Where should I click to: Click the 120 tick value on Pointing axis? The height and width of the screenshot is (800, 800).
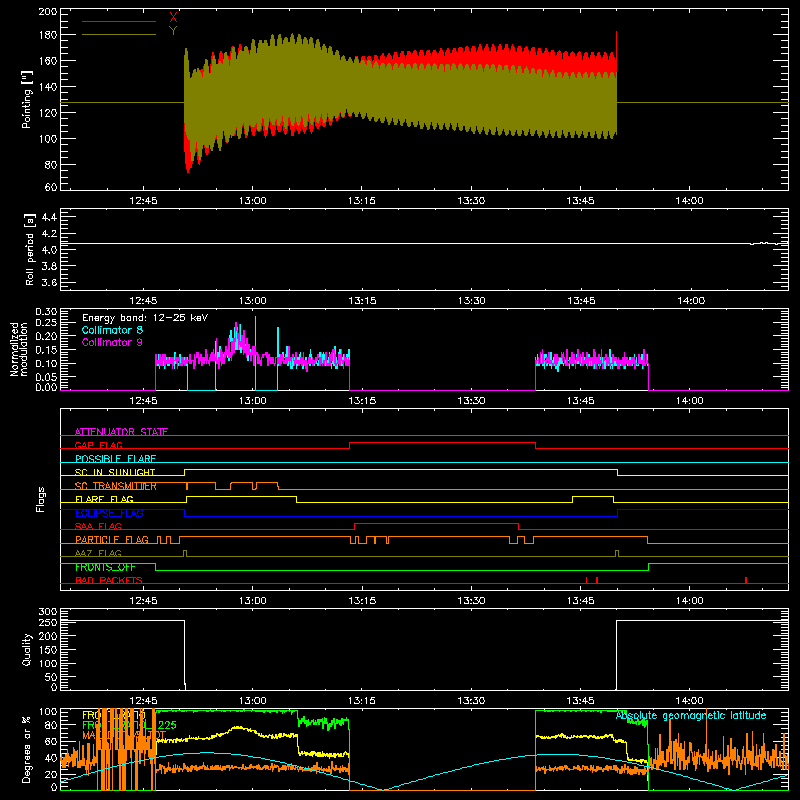pyautogui.click(x=47, y=113)
